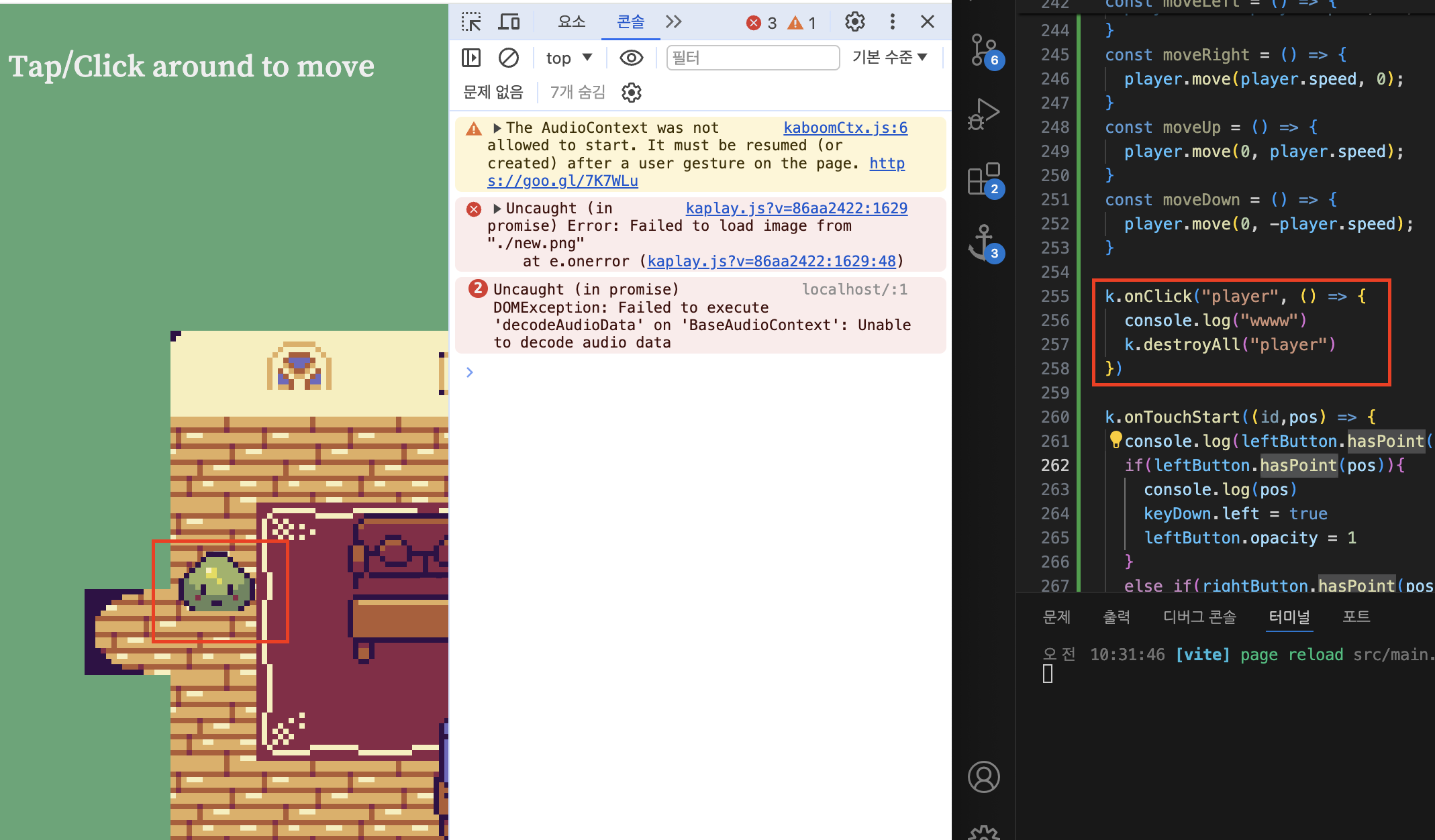The image size is (1435, 840).
Task: Click the 필터 console filter field
Action: (x=752, y=58)
